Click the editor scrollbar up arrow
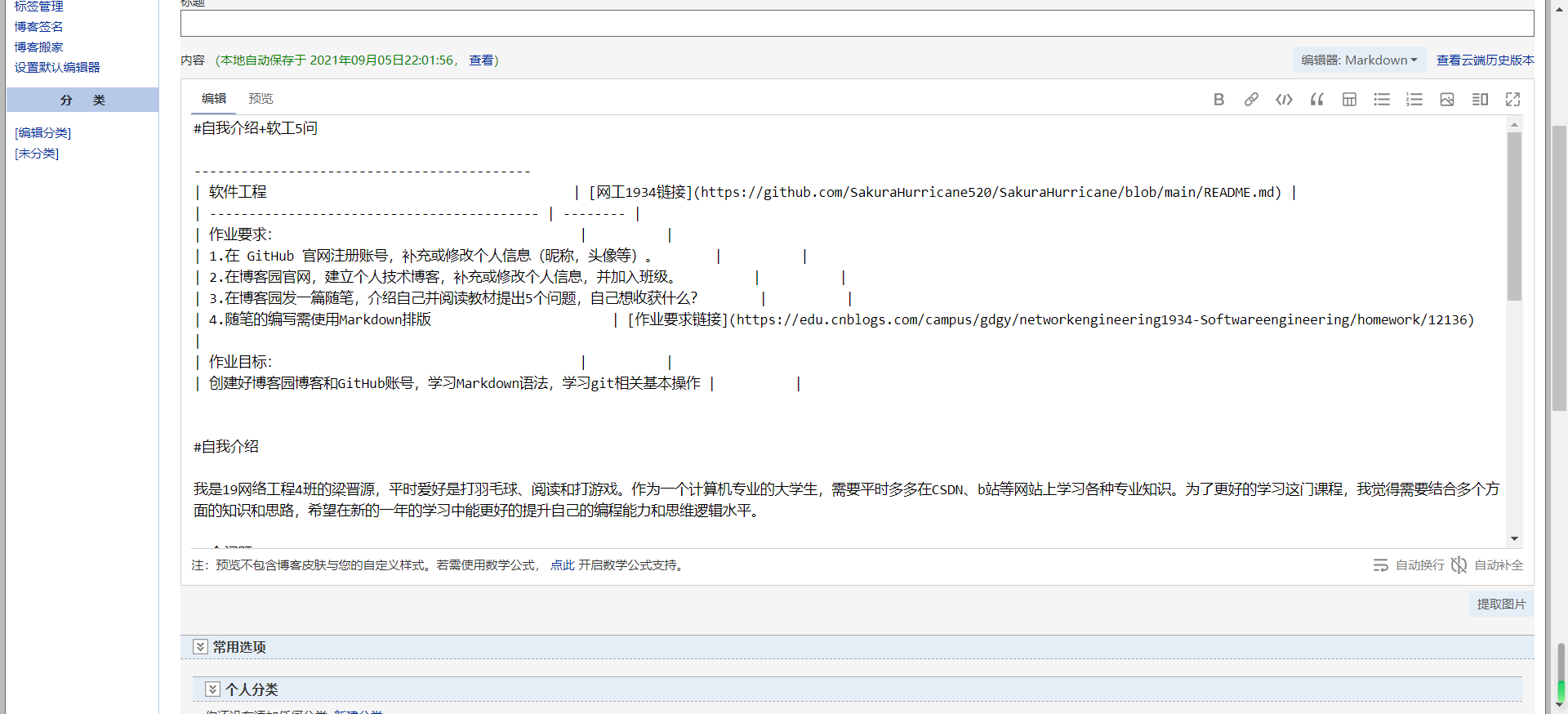The width and height of the screenshot is (1568, 714). click(x=1514, y=125)
